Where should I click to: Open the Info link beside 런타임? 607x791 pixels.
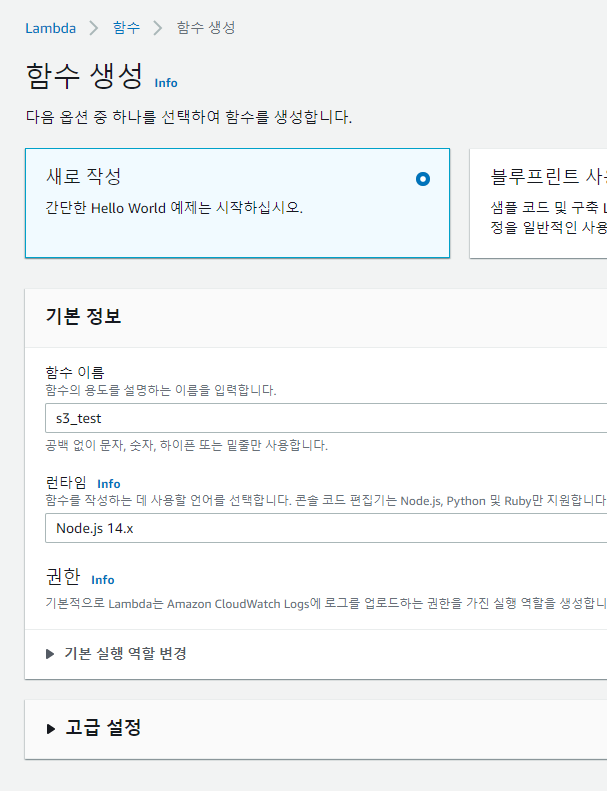pos(108,484)
